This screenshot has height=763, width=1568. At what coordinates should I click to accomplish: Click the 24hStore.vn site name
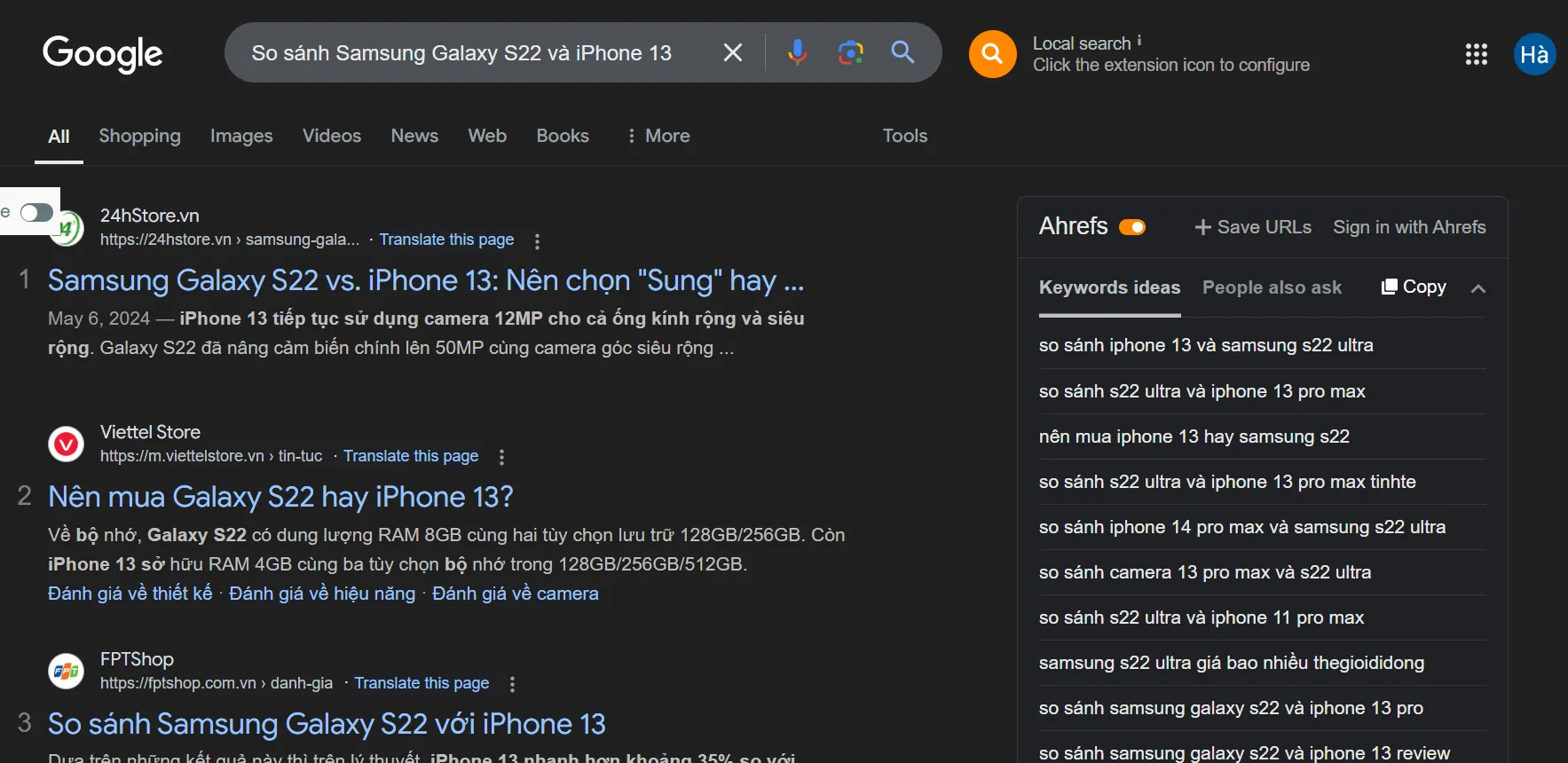click(x=150, y=216)
